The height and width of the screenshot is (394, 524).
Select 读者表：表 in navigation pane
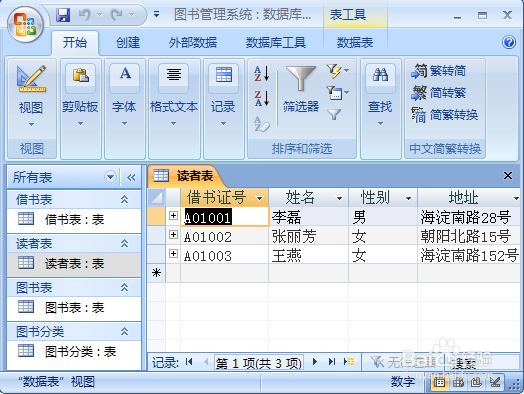(74, 264)
